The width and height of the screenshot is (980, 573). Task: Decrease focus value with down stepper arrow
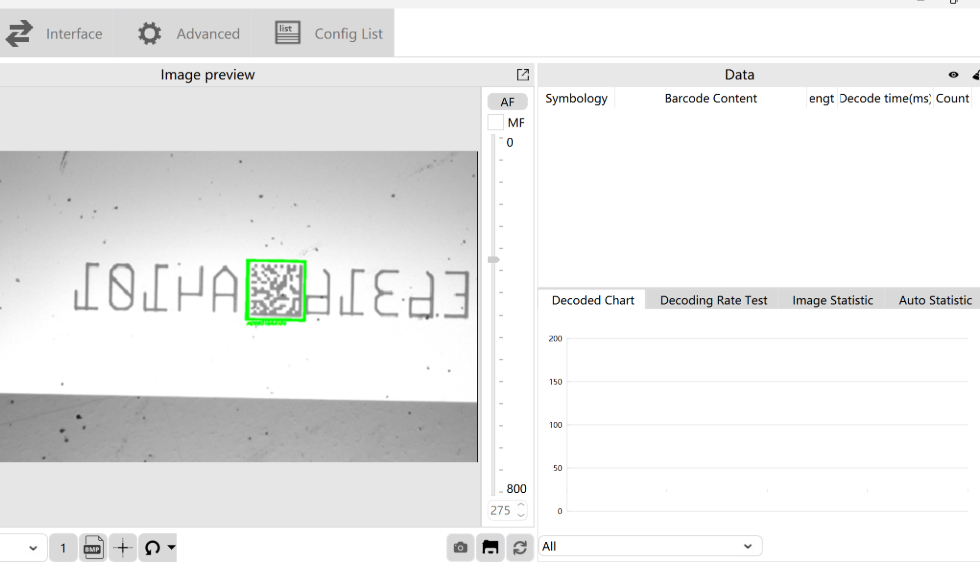point(521,516)
